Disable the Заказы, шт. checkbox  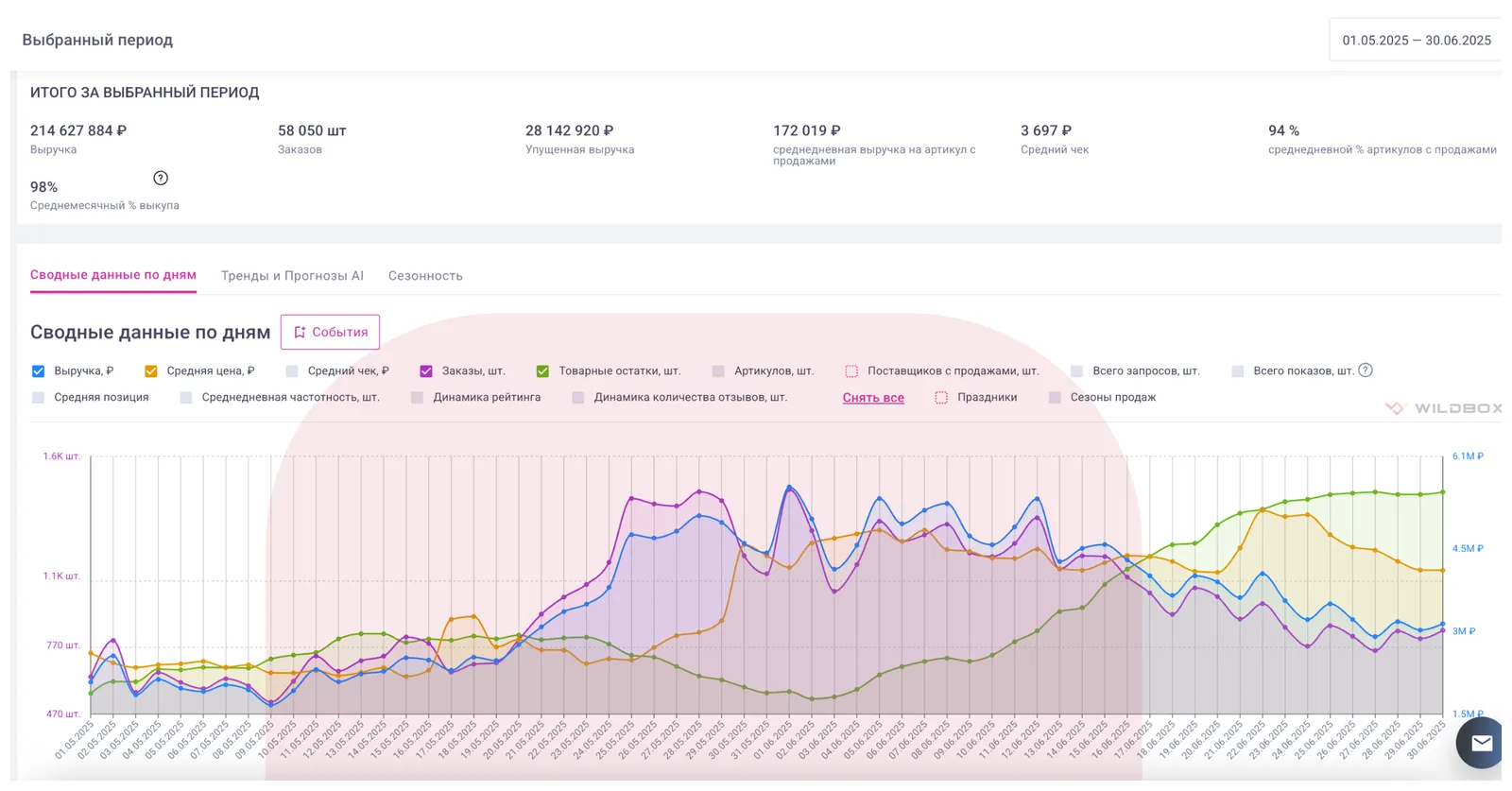[x=426, y=371]
